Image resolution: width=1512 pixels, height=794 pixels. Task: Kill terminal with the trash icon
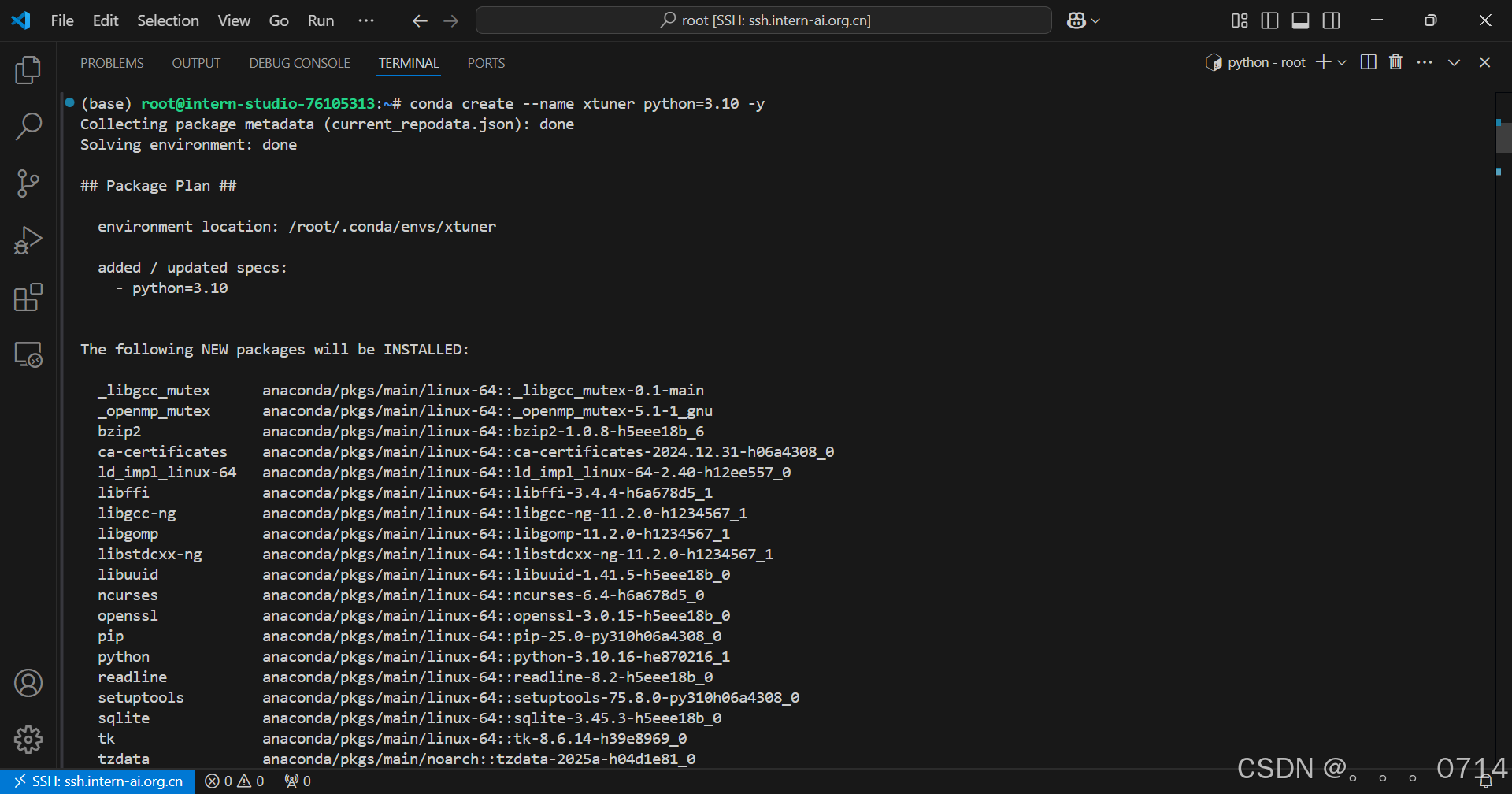pyautogui.click(x=1395, y=62)
